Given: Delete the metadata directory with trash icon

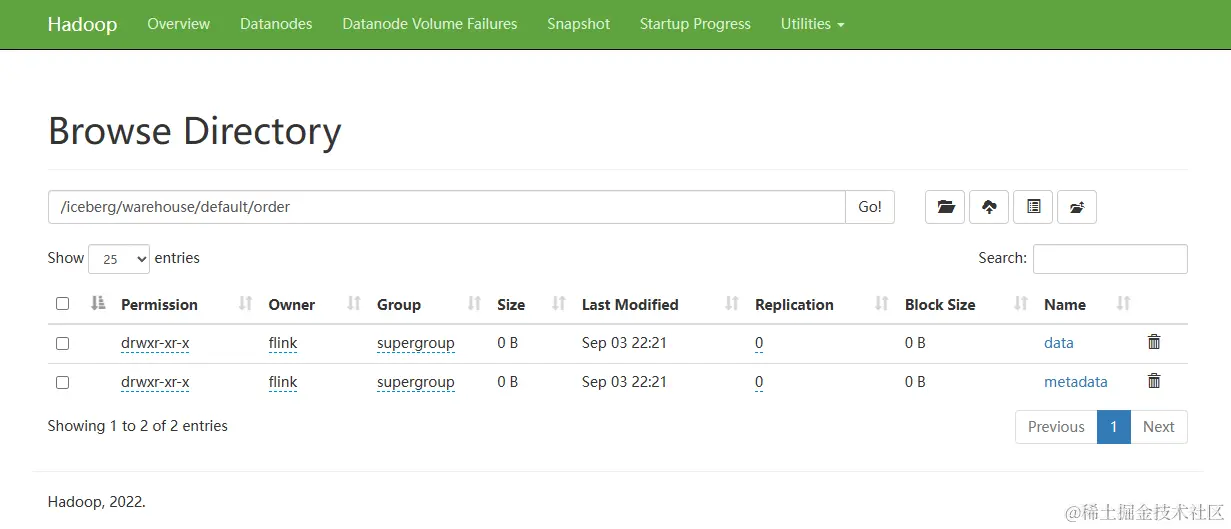Looking at the screenshot, I should tap(1154, 381).
